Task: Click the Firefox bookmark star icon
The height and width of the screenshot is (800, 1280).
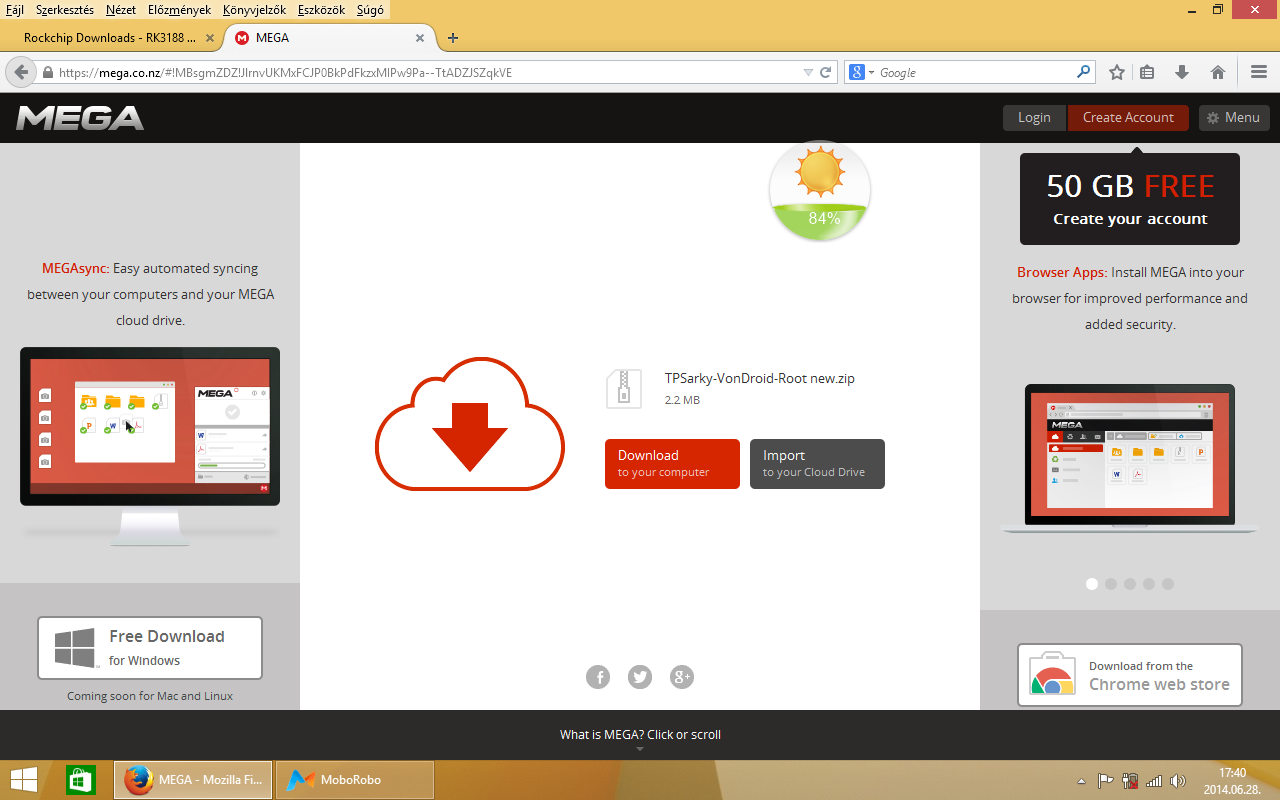Action: tap(1117, 72)
